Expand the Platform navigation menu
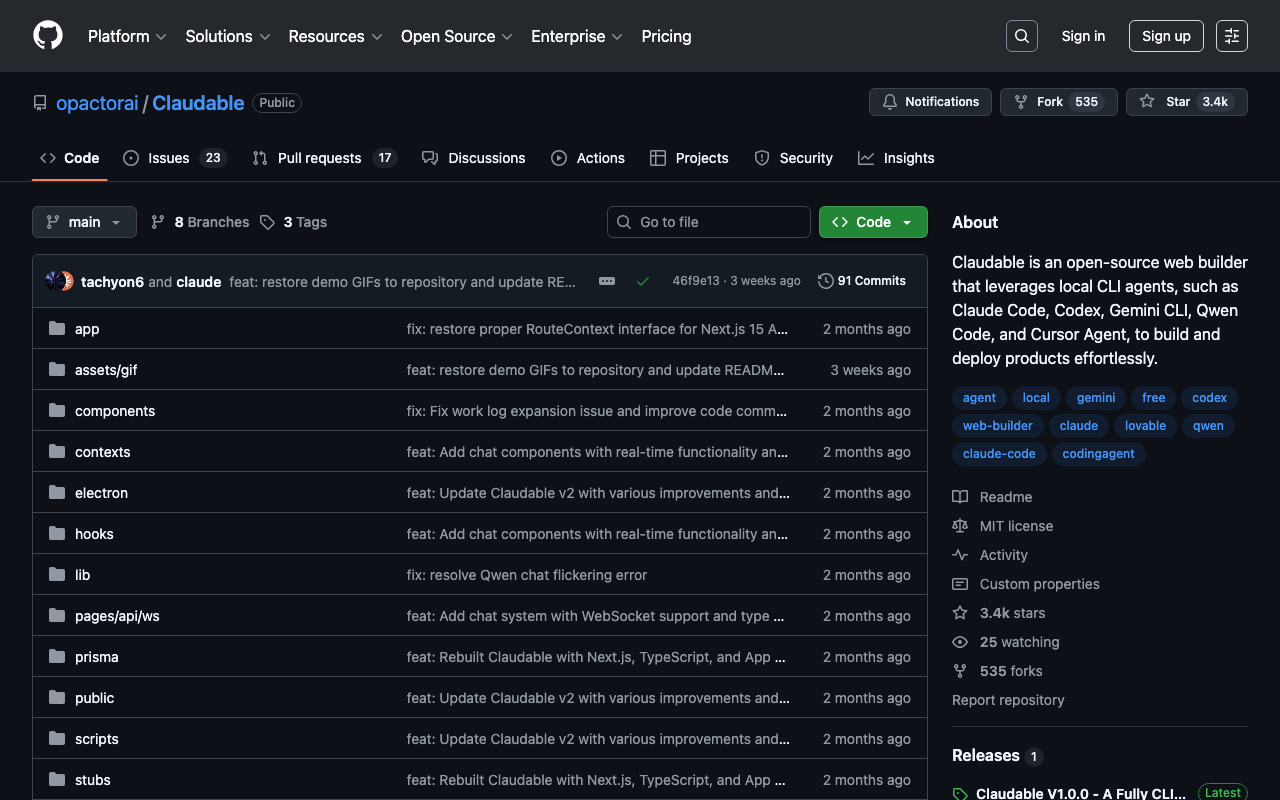Screen dimensions: 1280x800 pos(128,36)
